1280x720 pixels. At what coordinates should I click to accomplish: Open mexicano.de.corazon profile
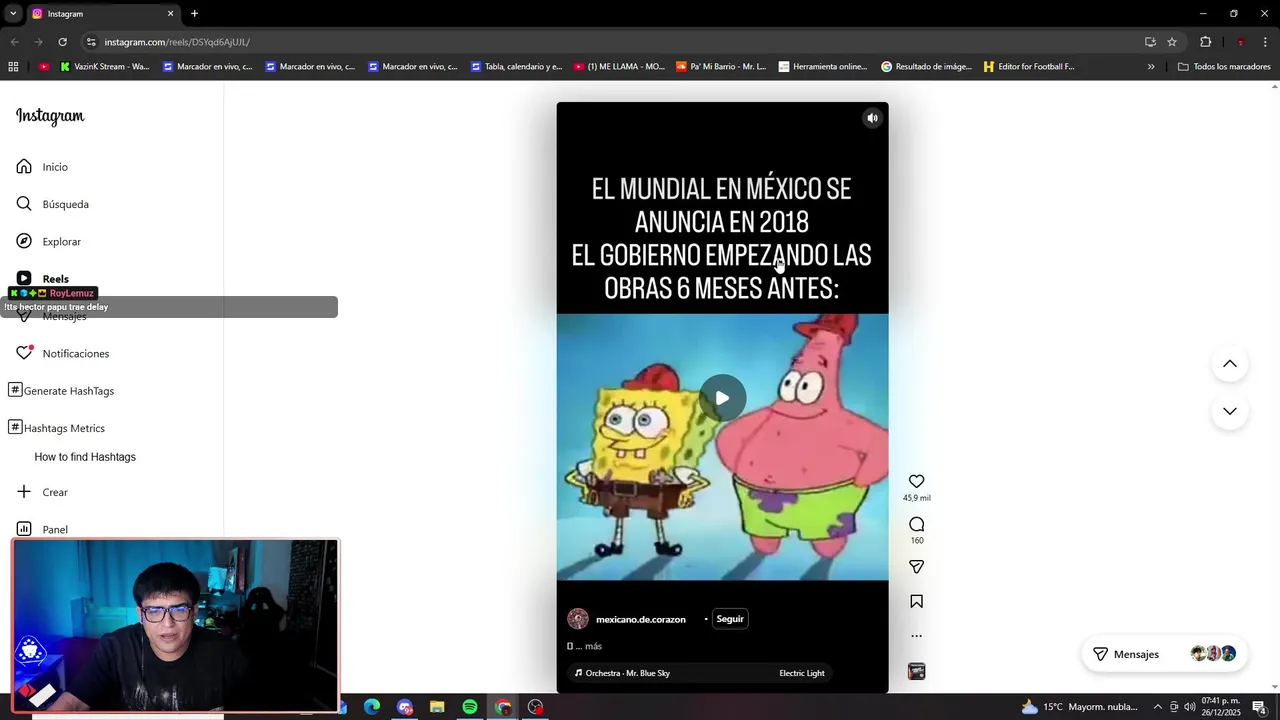[x=641, y=619]
